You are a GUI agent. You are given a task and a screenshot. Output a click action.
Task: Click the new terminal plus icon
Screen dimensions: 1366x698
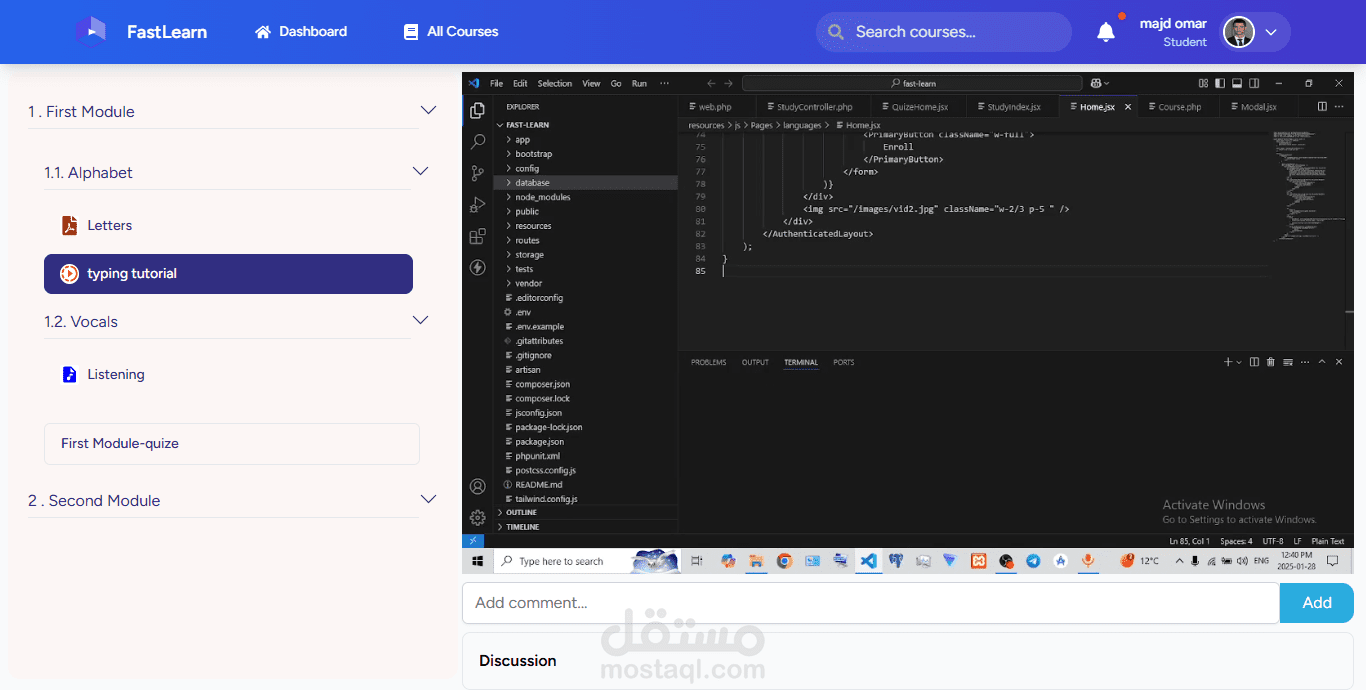tap(1228, 362)
